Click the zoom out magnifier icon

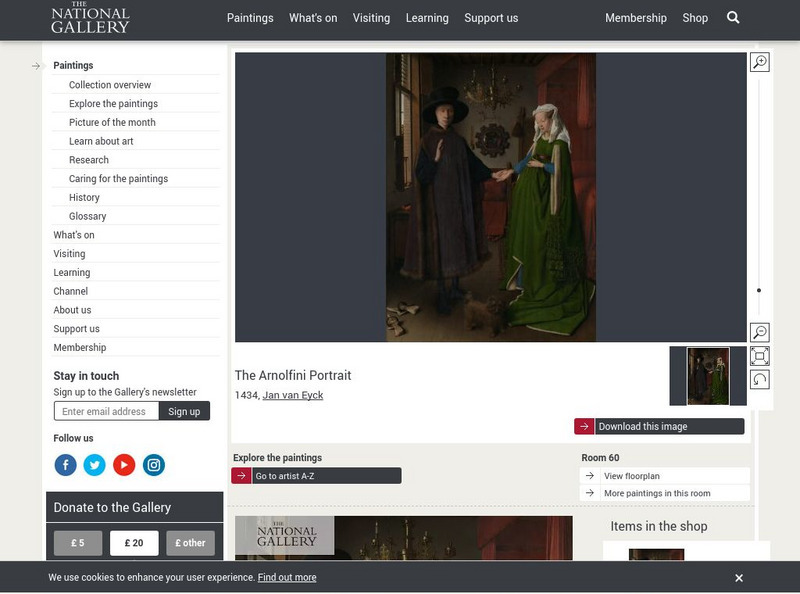point(759,333)
